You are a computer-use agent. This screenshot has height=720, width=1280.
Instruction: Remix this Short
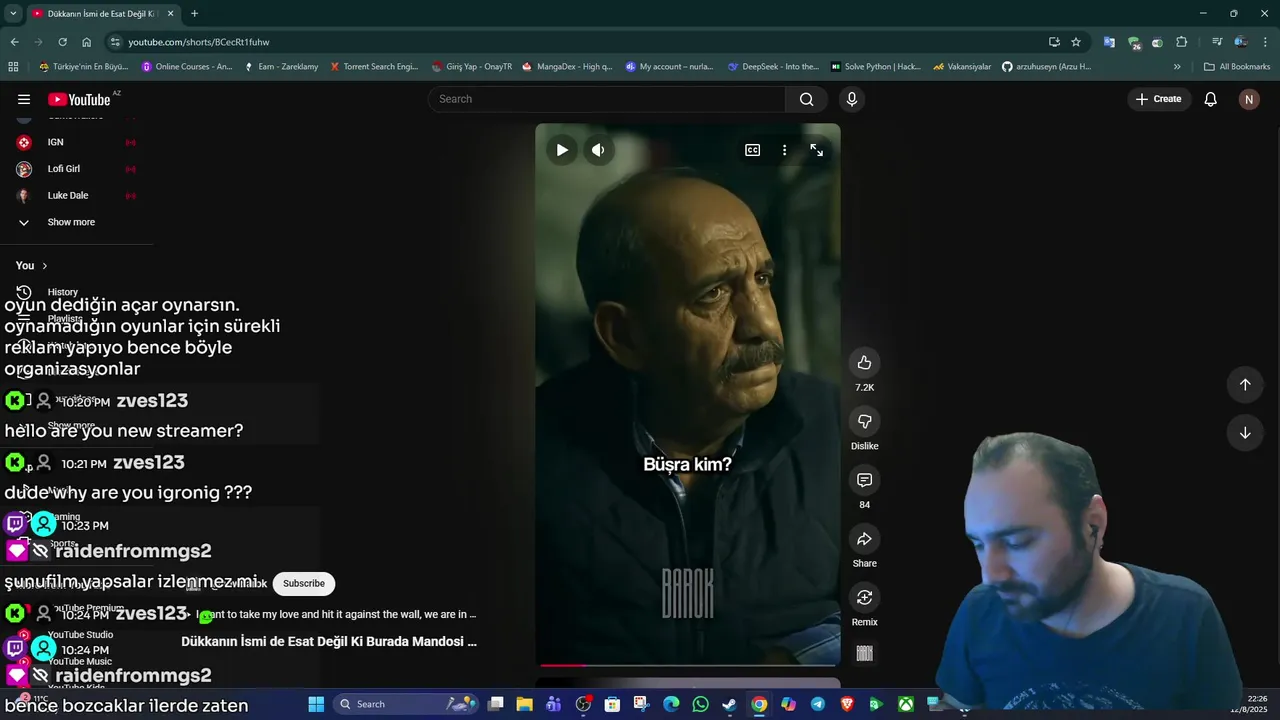[865, 598]
